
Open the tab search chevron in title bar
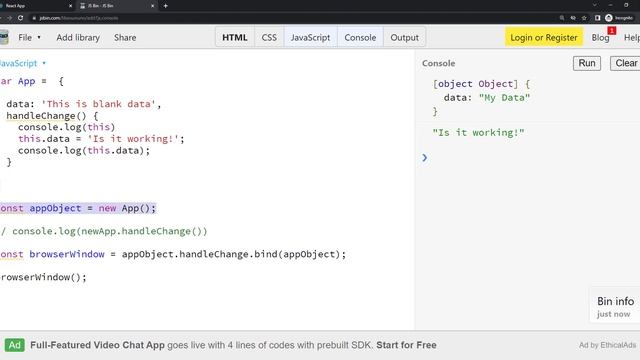[595, 5]
